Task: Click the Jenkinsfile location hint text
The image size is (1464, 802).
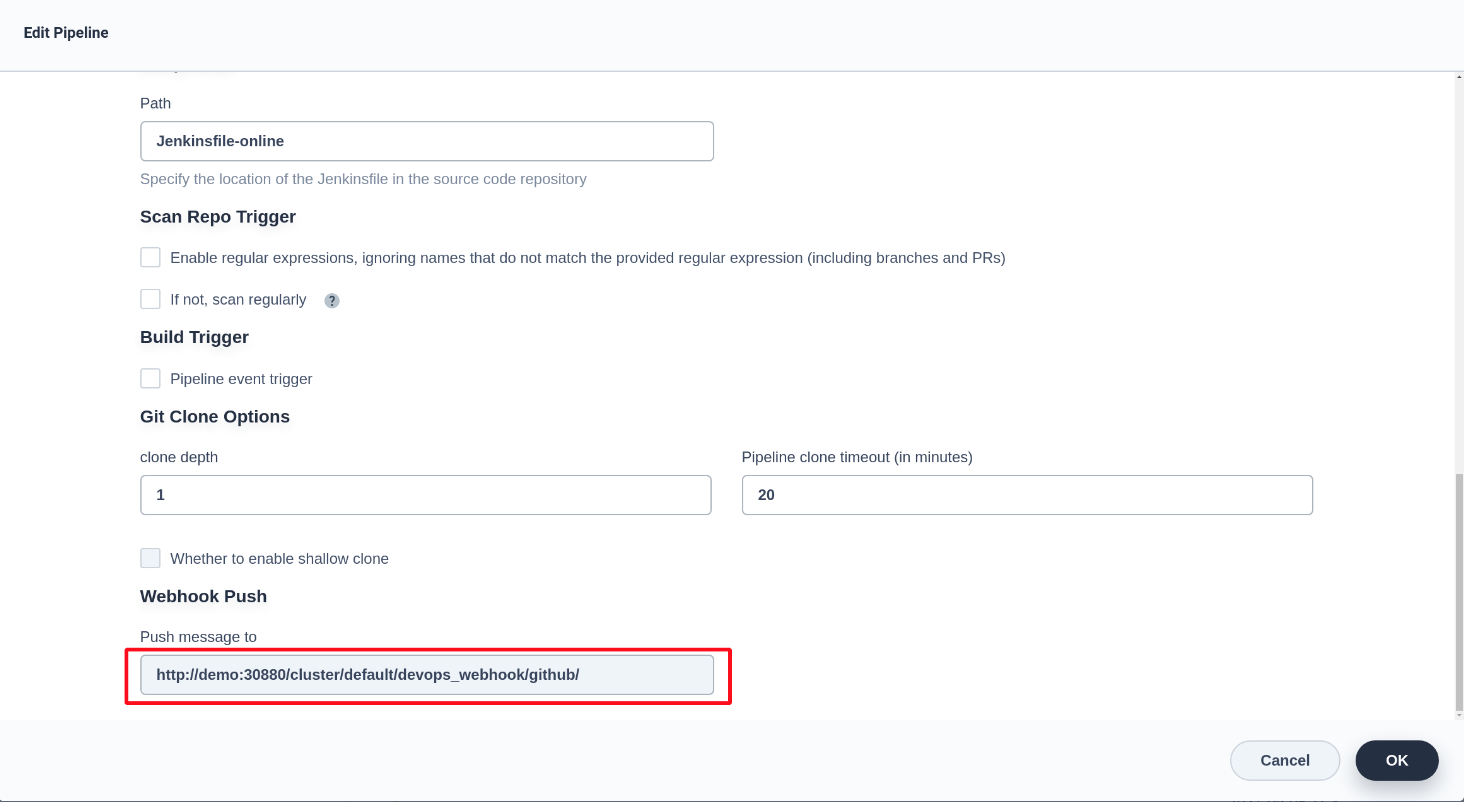Action: point(363,179)
